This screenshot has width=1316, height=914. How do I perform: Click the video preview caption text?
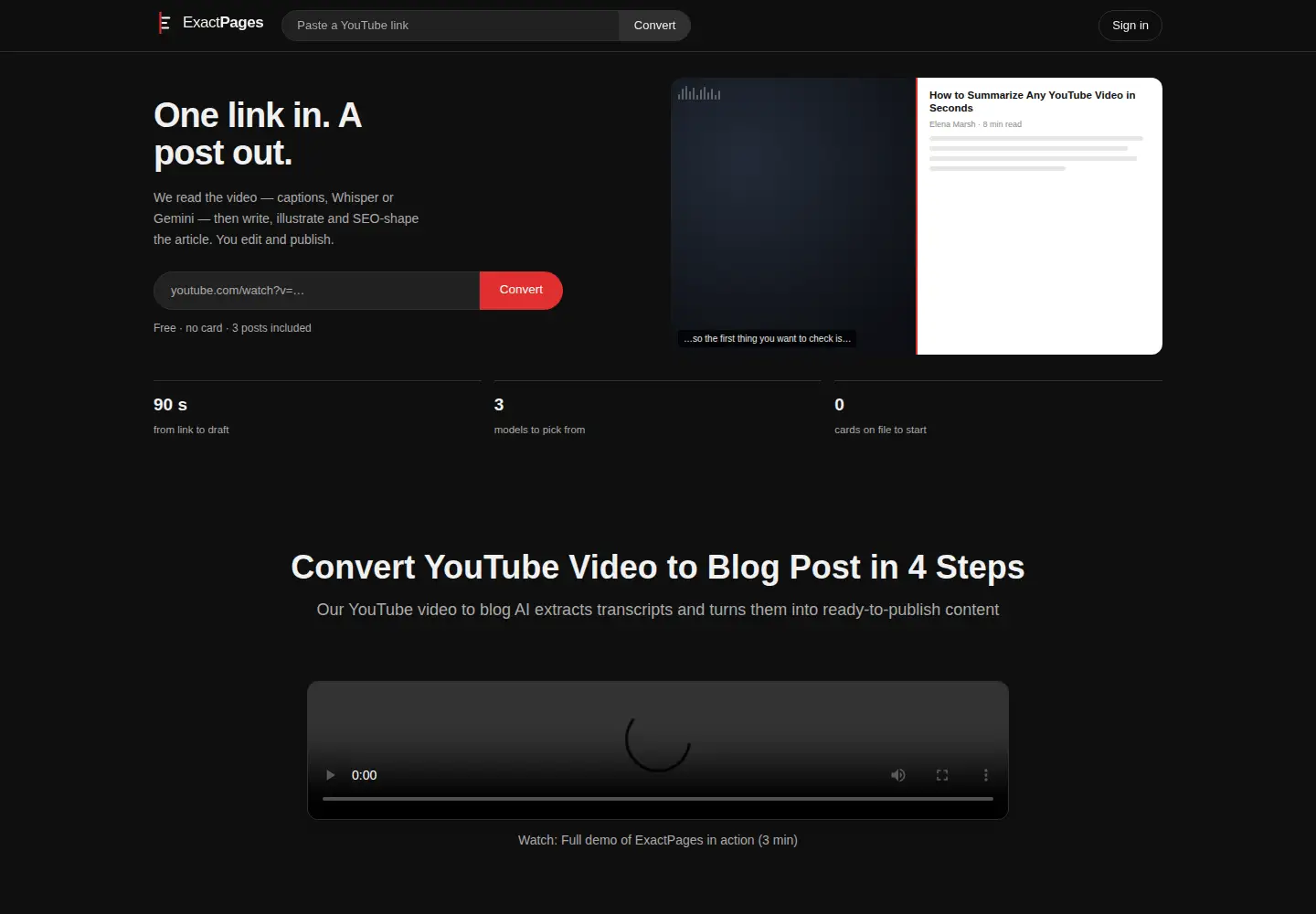768,338
